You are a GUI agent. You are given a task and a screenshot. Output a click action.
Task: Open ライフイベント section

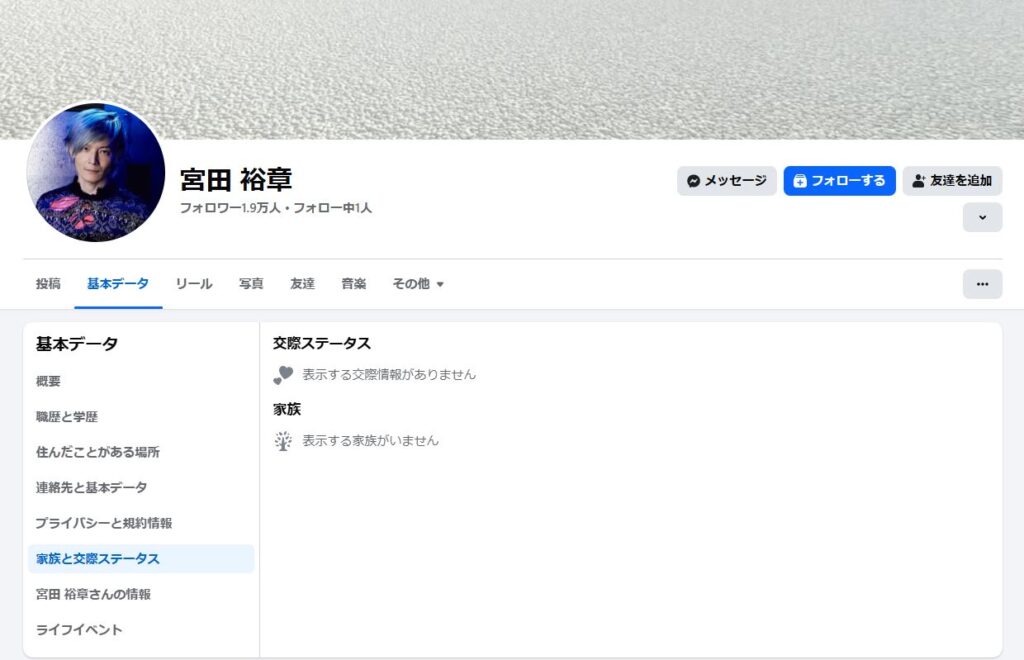[x=79, y=630]
